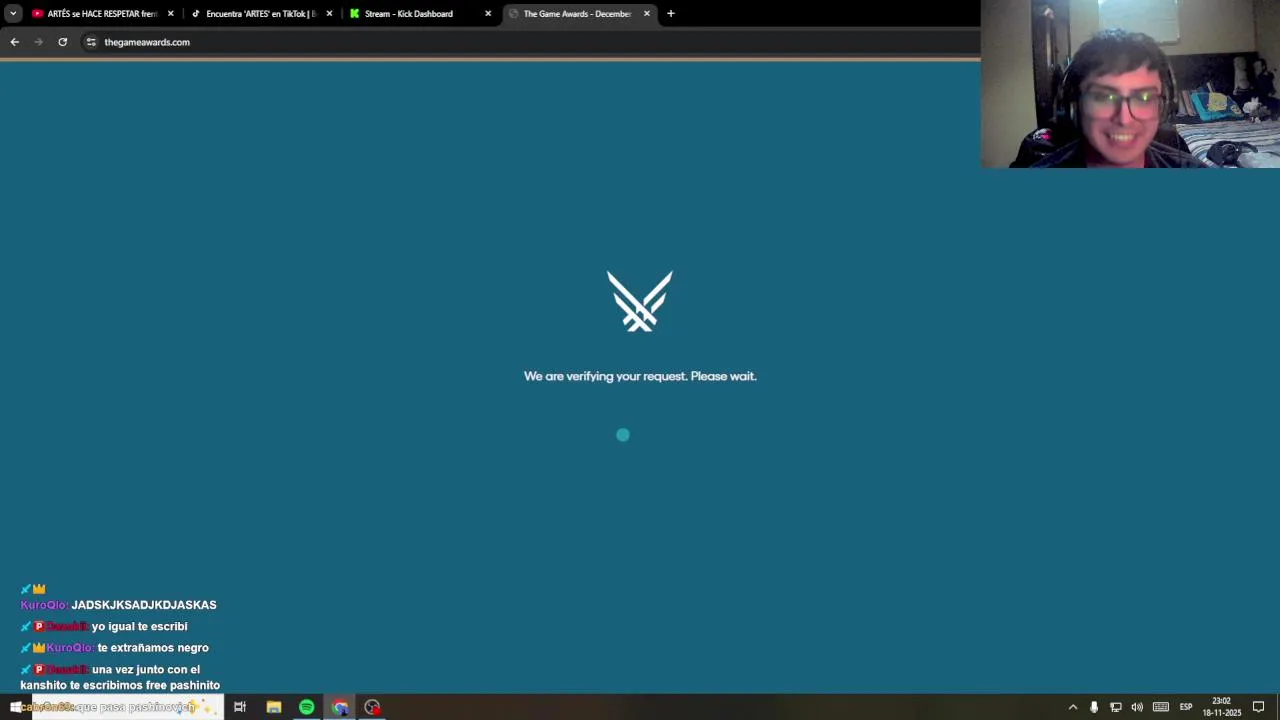Close The Game Awards tab
1280x720 pixels.
coord(647,14)
